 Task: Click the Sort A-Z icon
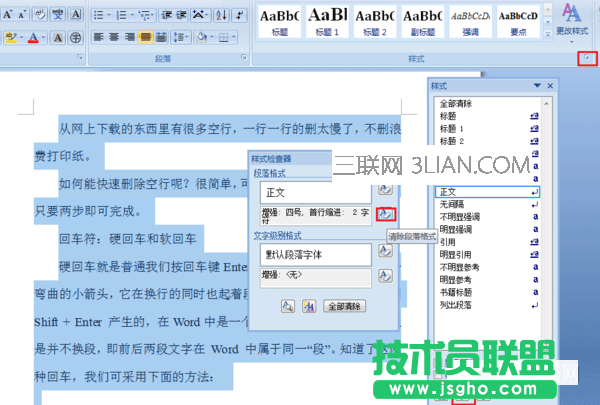[222, 15]
